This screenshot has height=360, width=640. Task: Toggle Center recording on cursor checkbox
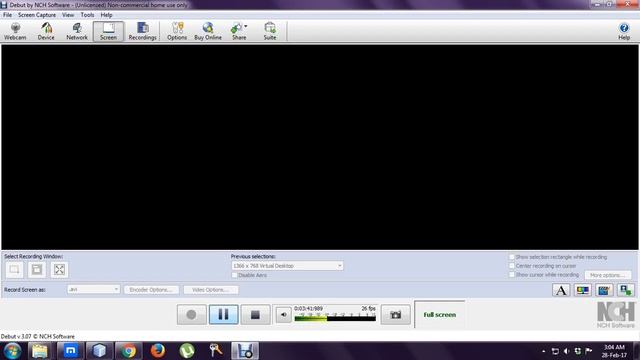pyautogui.click(x=512, y=266)
